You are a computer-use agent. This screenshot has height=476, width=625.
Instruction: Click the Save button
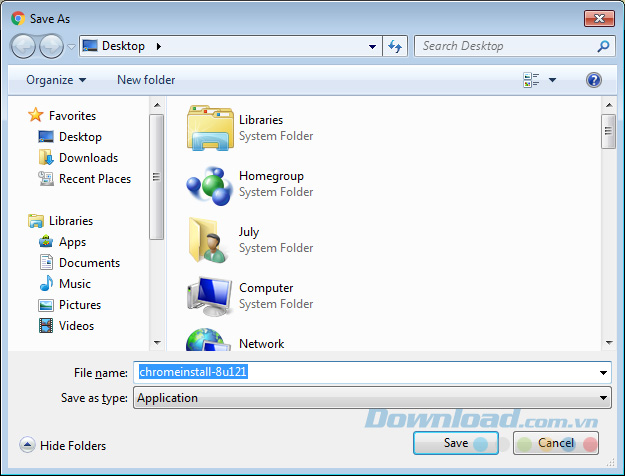point(456,443)
